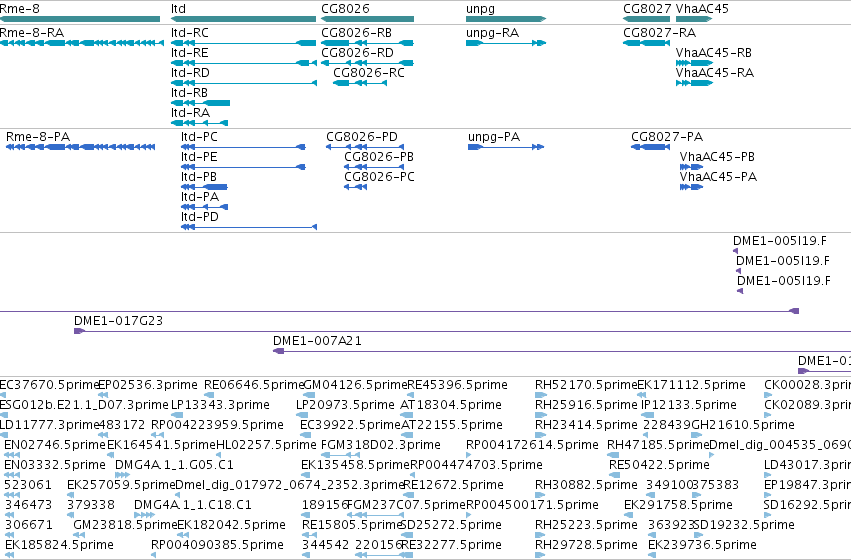
Task: Click transcript VhaAC45-RB
Action: click(x=694, y=63)
